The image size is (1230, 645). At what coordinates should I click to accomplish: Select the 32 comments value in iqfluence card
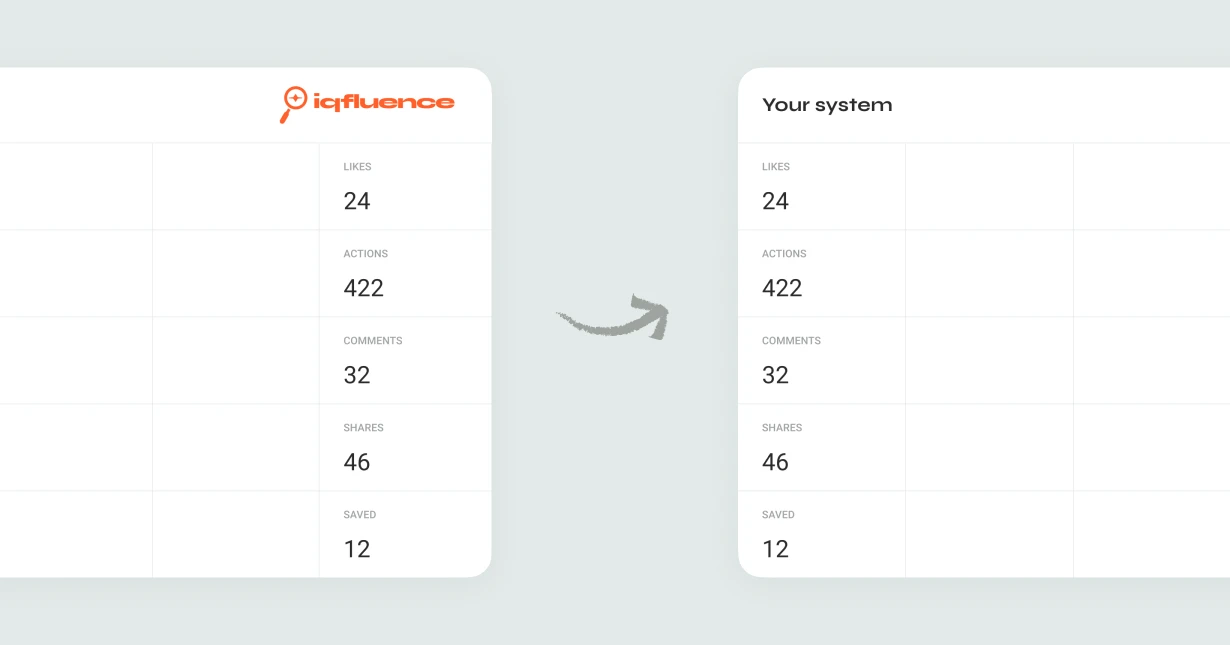357,375
